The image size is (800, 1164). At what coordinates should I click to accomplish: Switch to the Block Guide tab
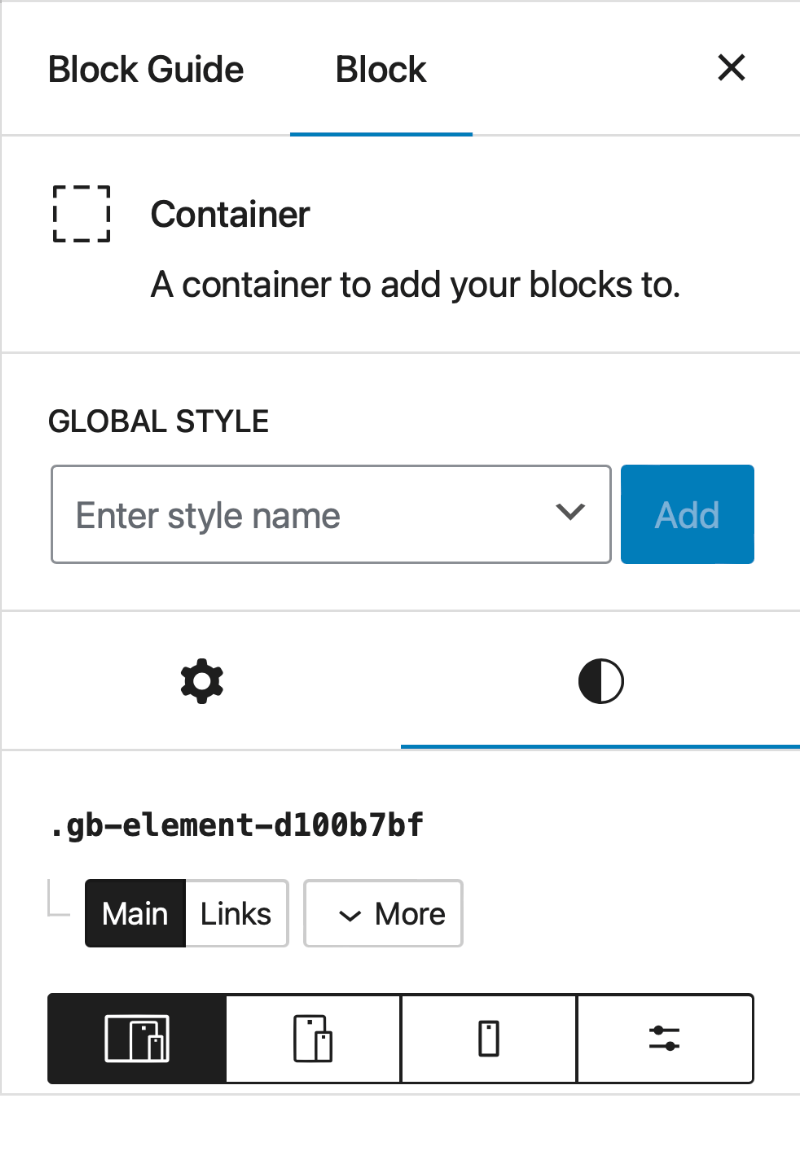[146, 69]
